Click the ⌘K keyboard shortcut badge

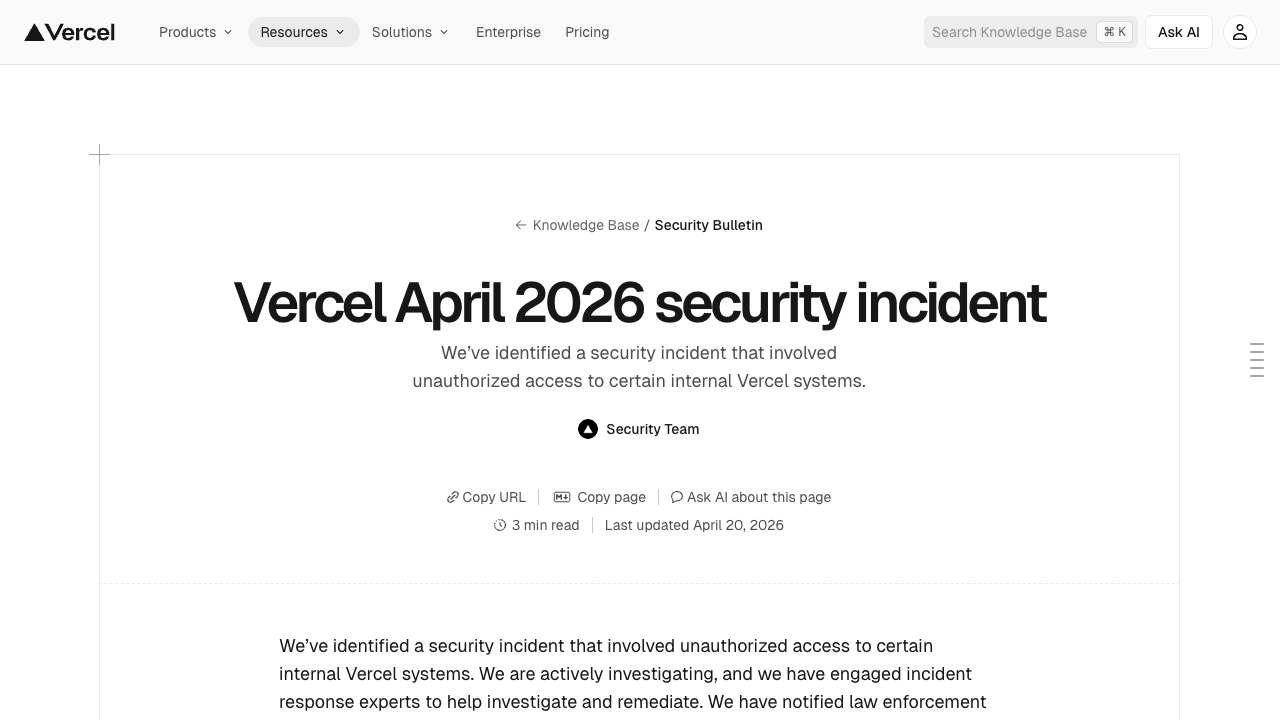click(1114, 31)
